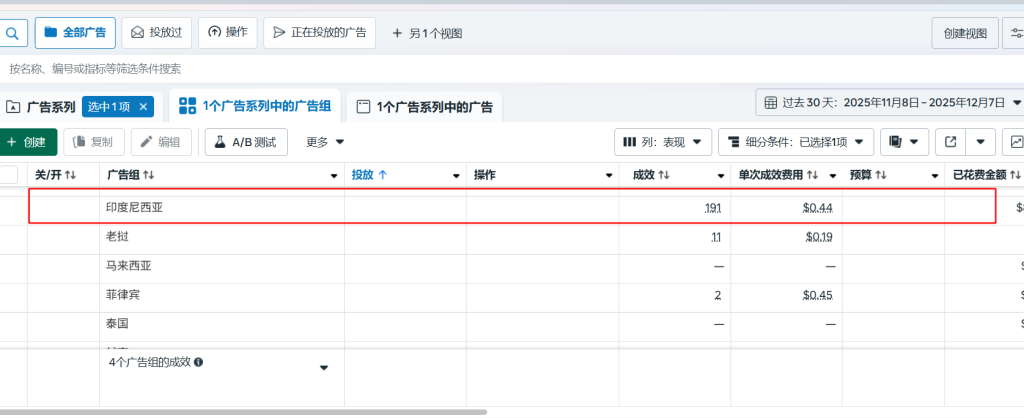Expand the 更多 menu
The height and width of the screenshot is (418, 1024).
point(325,142)
